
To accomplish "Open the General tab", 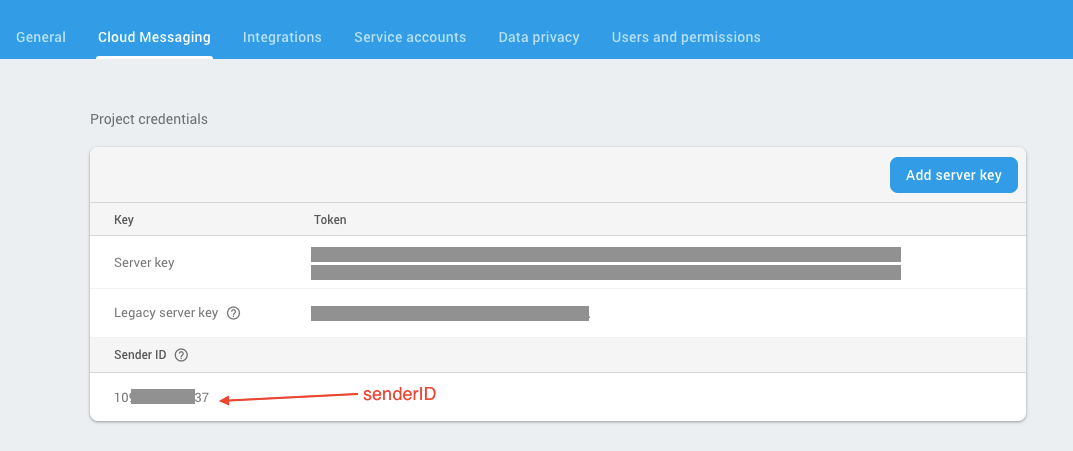I will [41, 37].
